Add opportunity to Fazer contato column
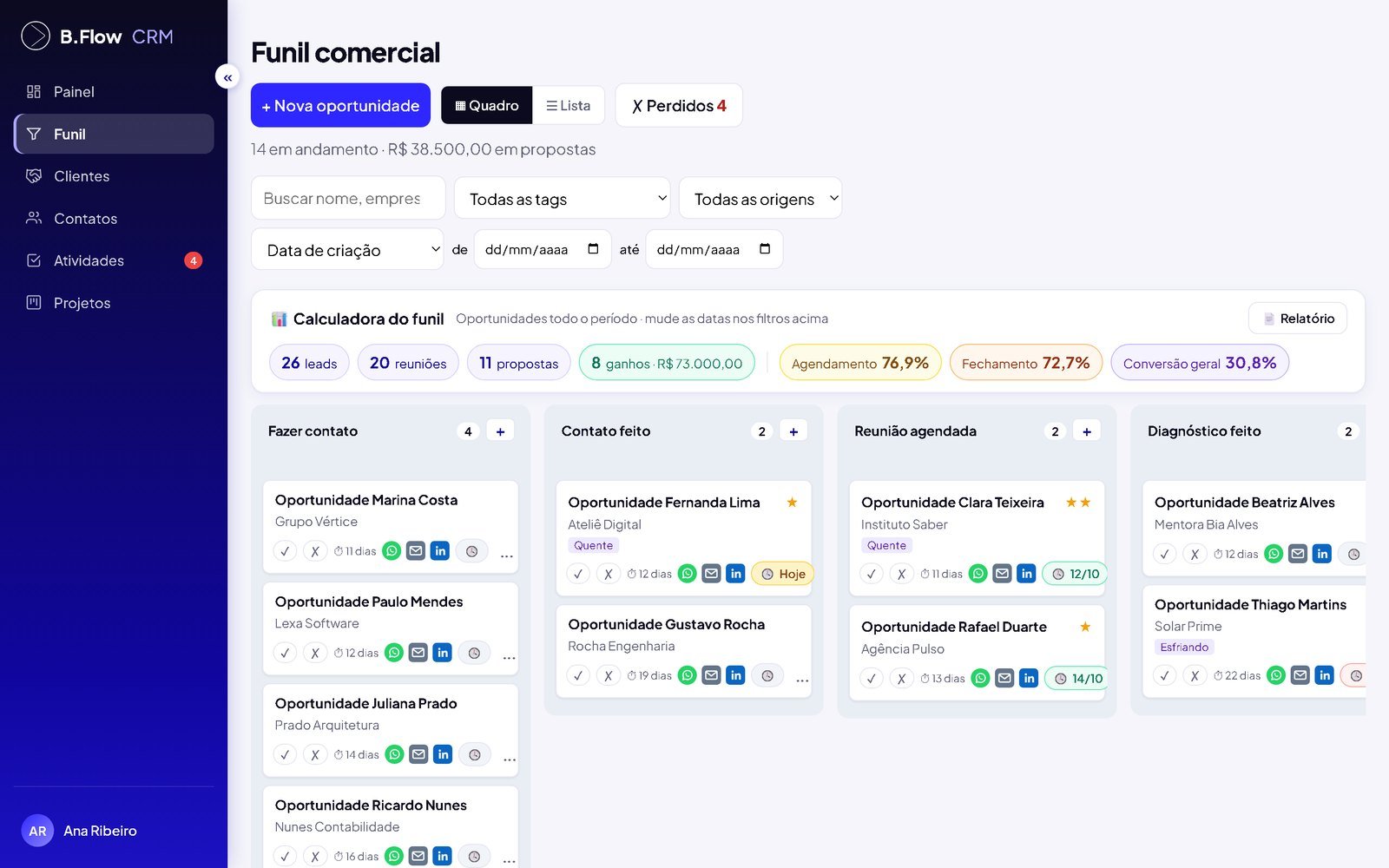1389x868 pixels. tap(500, 431)
